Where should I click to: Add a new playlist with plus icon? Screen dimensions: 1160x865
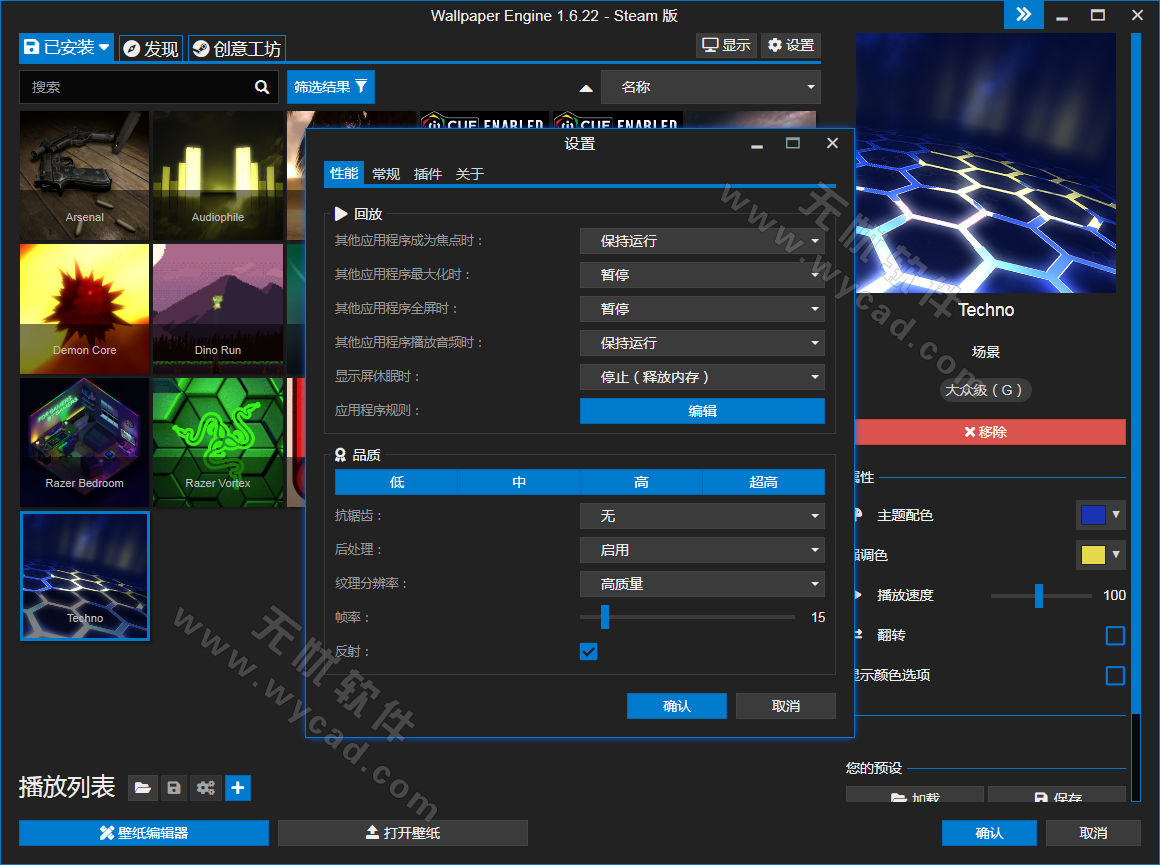pyautogui.click(x=237, y=788)
